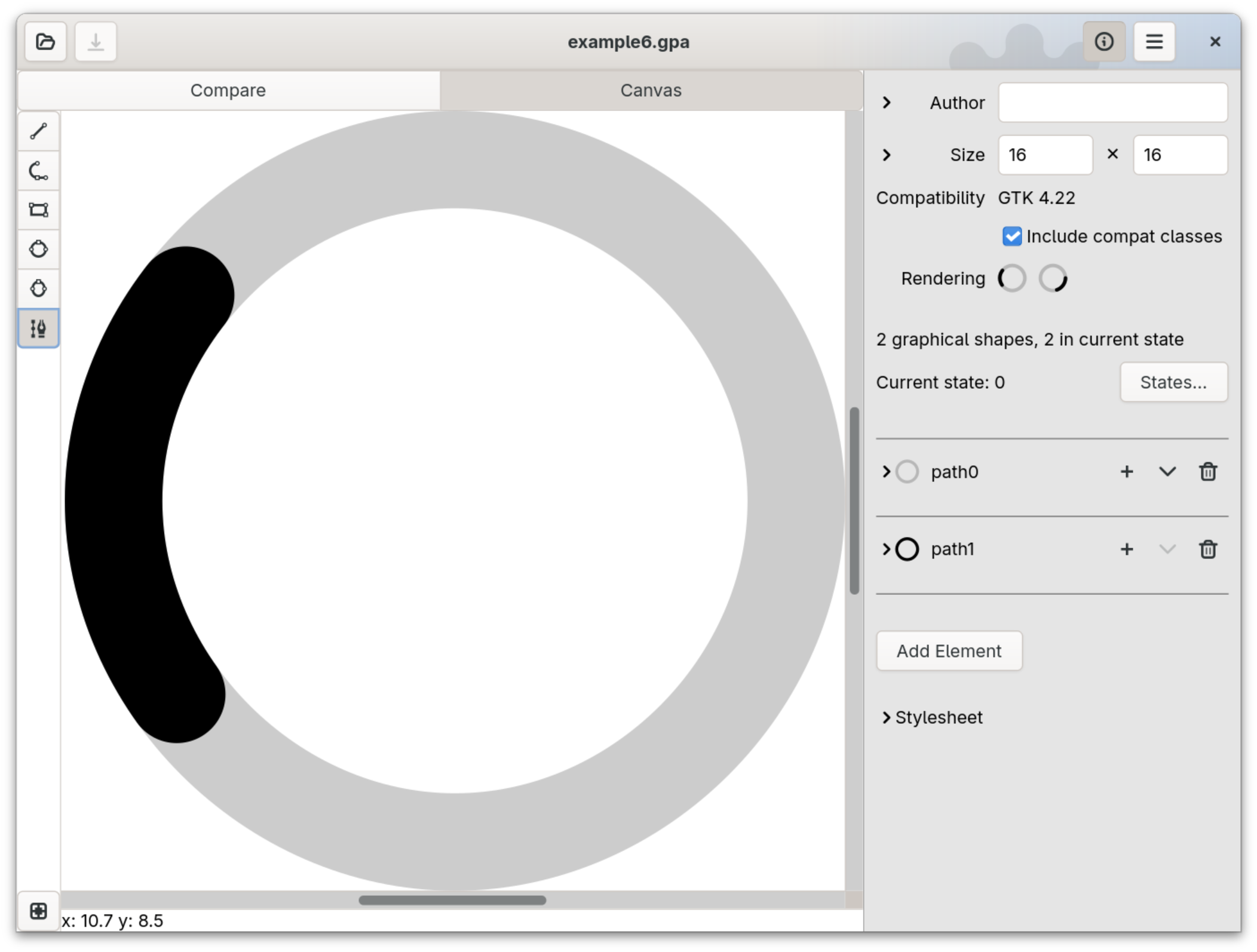Click the vertical canvas scrollbar thumb
The image size is (1257, 952).
[x=854, y=500]
